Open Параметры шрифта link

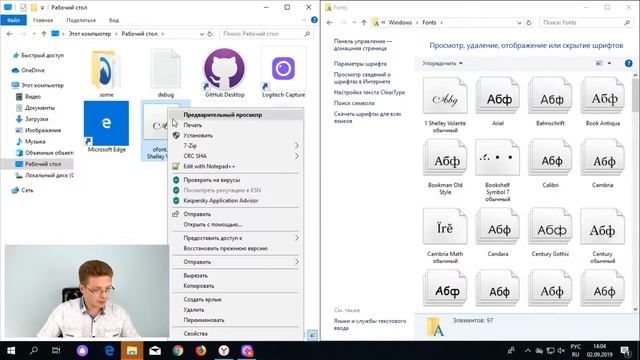click(360, 64)
